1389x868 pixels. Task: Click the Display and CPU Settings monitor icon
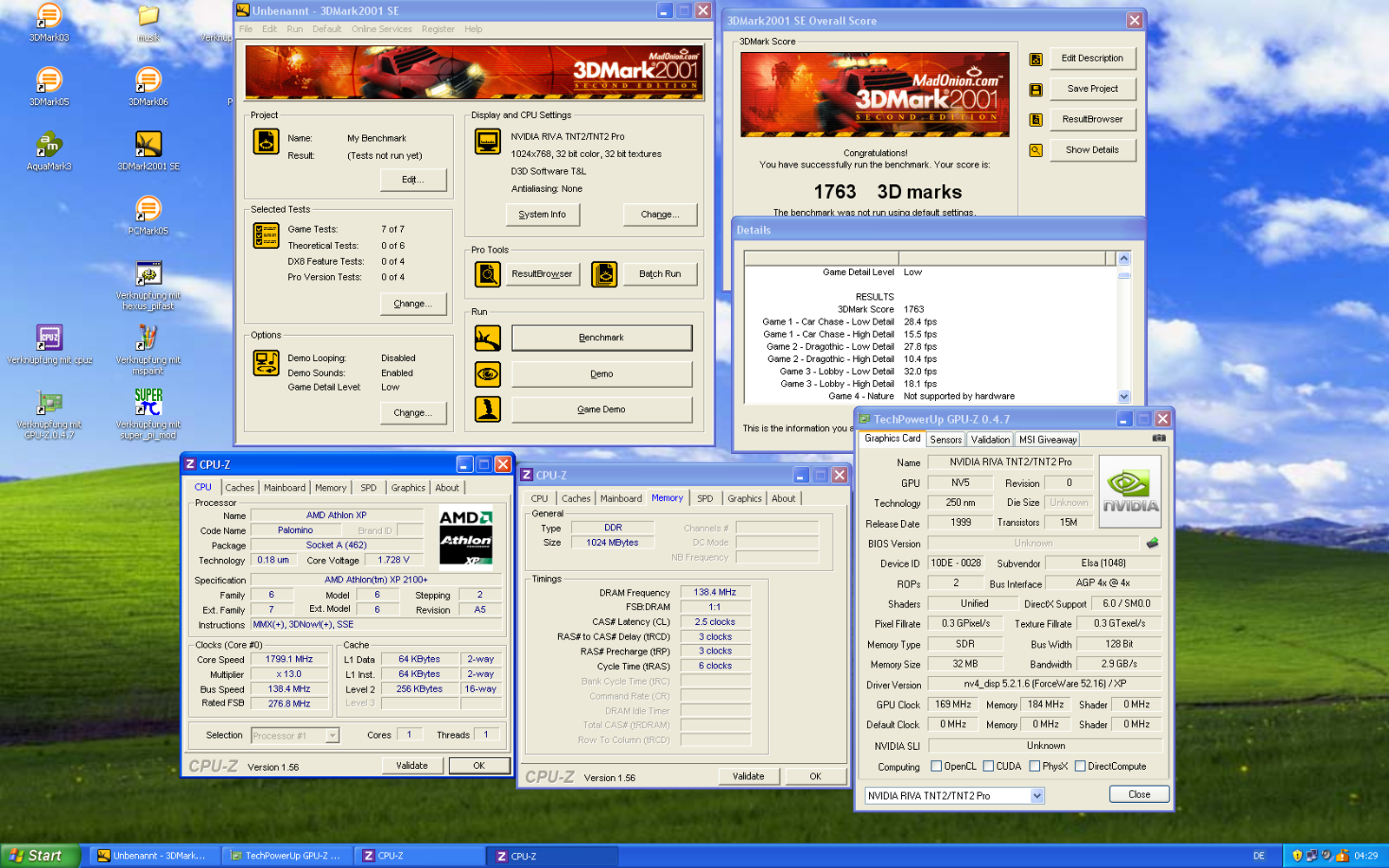tap(488, 141)
